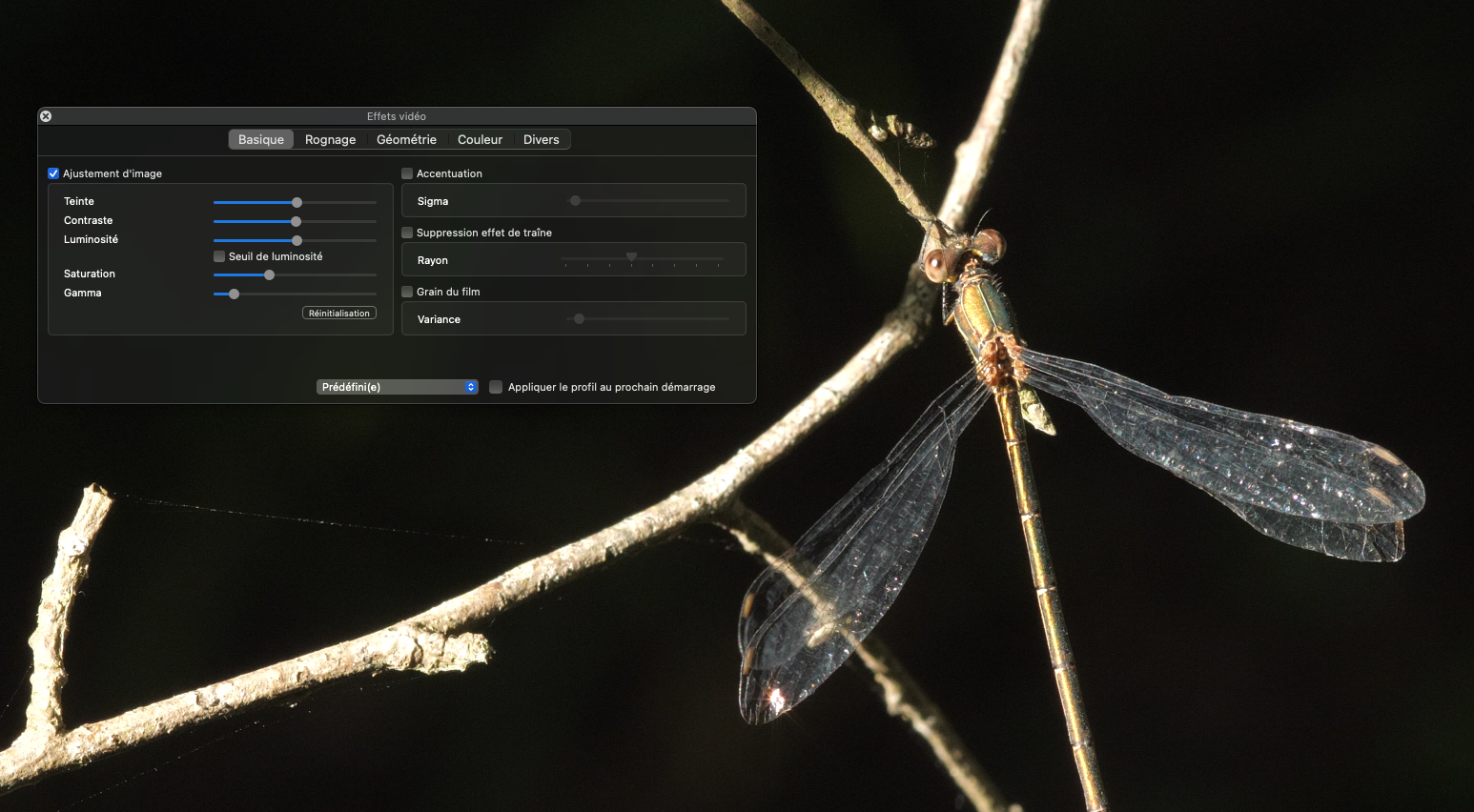Check Appliquer le profil au prochain démarrage

click(x=496, y=387)
